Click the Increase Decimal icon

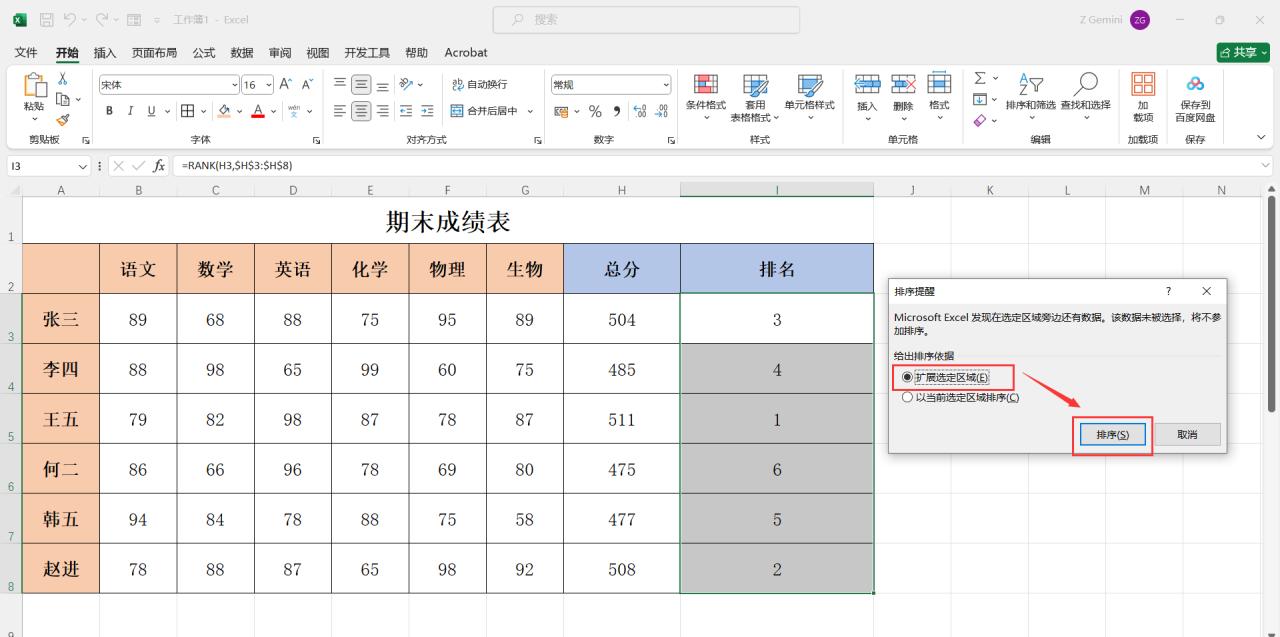click(640, 111)
